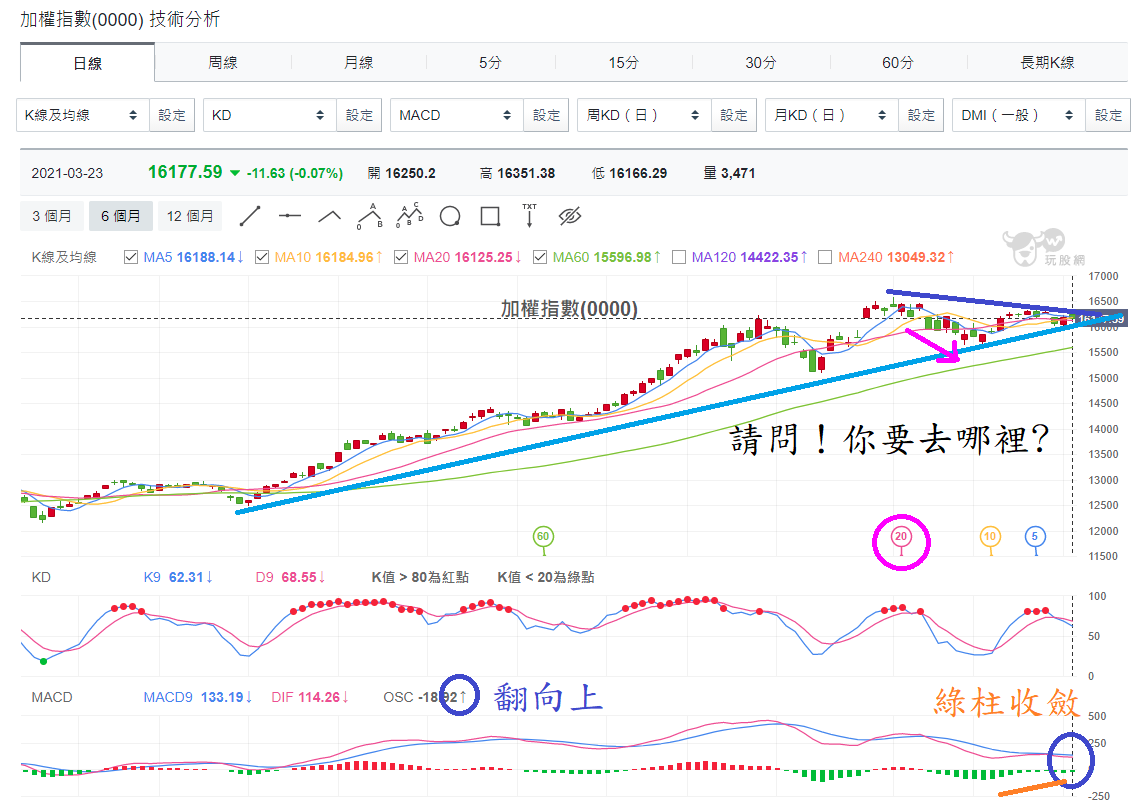The height and width of the screenshot is (802, 1140).
Task: Select the 3 個月 time range
Action: [52, 216]
